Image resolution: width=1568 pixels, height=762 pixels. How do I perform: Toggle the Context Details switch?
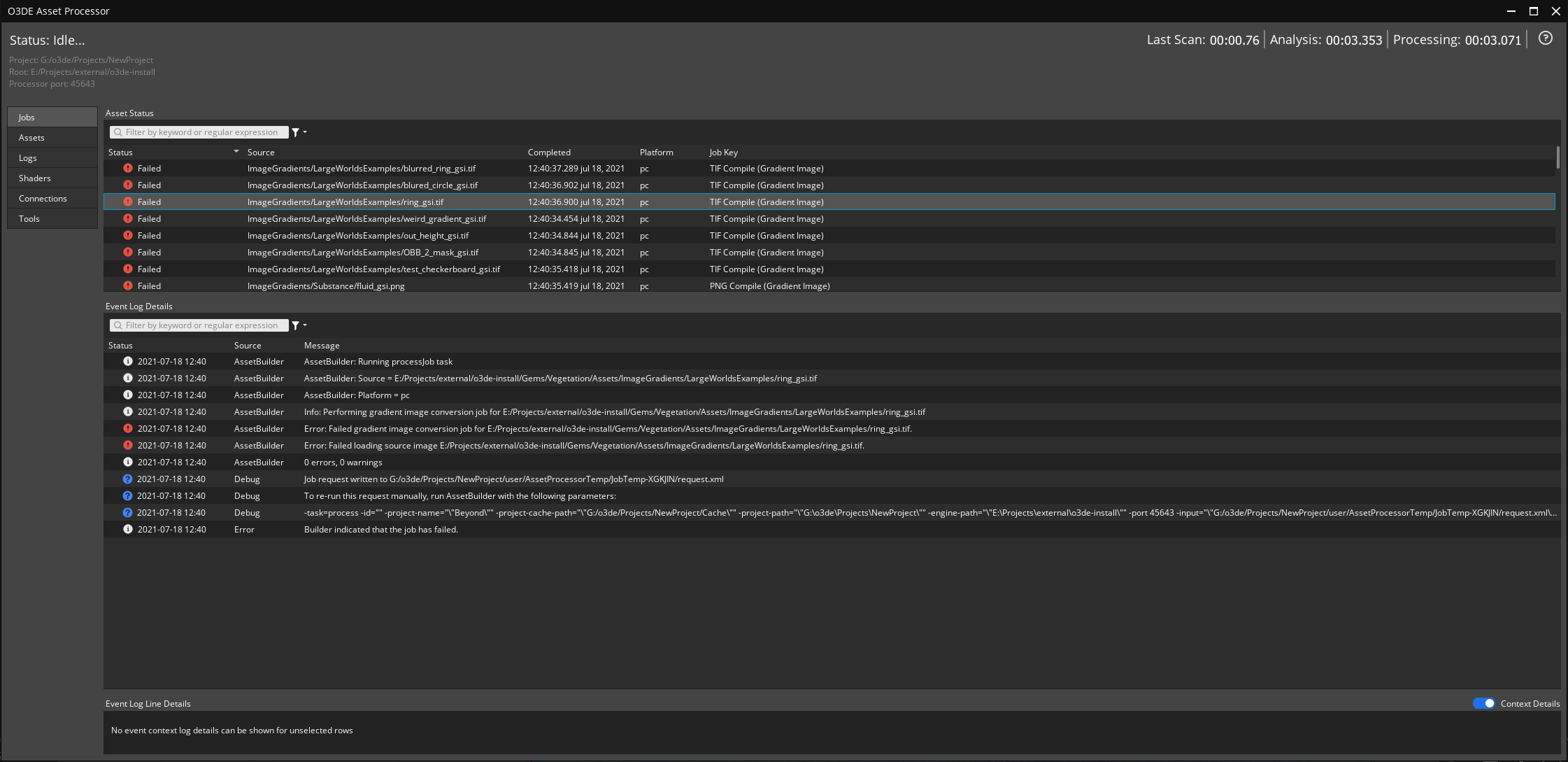[1483, 703]
